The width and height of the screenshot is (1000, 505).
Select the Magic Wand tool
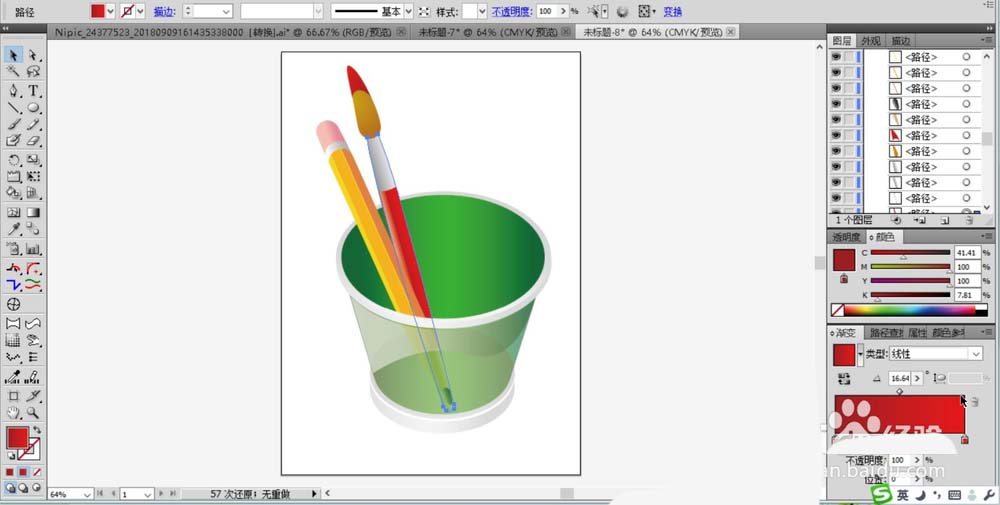13,72
